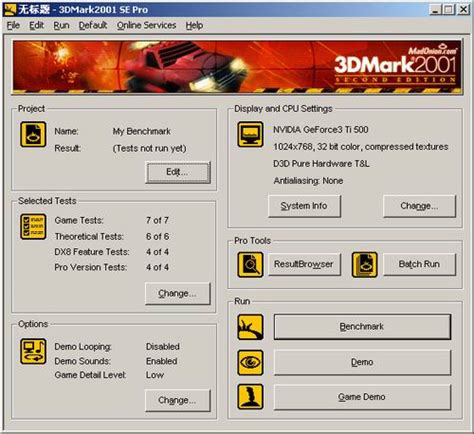Screen dimensions: 474x434
Task: Launch the ResultBrowser tool
Action: pos(304,264)
